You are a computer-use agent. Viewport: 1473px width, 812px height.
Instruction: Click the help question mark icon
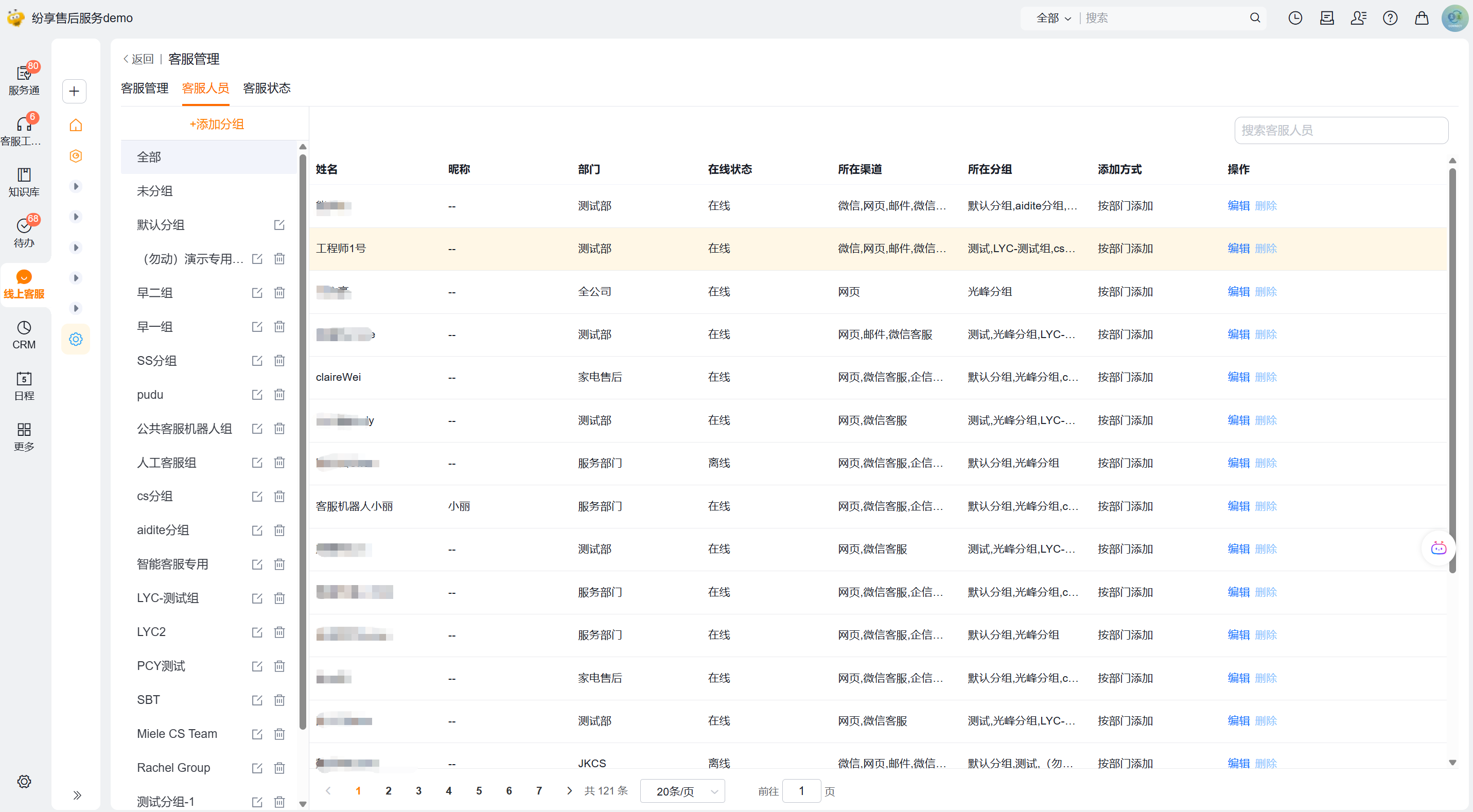coord(1390,17)
